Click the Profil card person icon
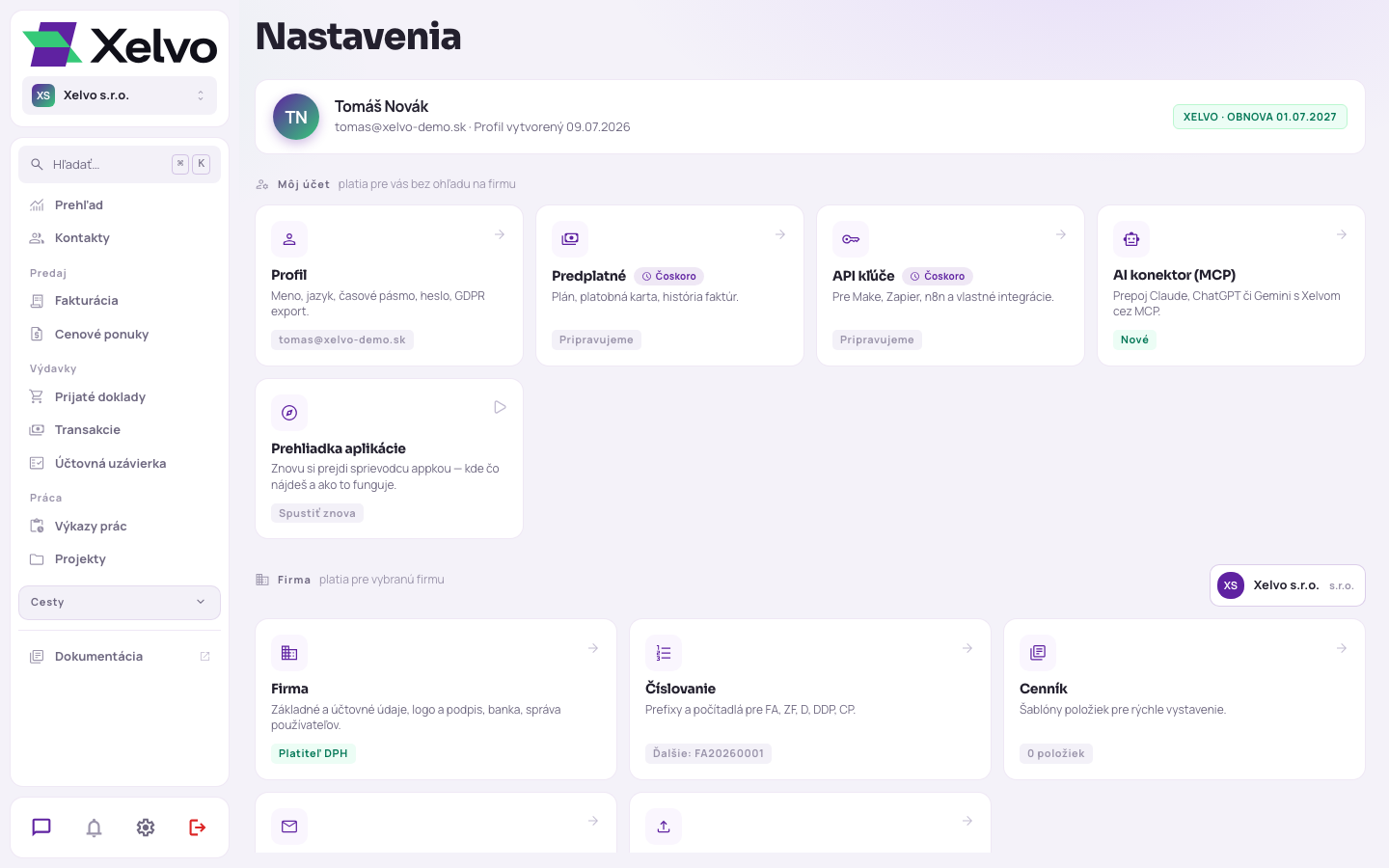1389x868 pixels. [x=289, y=239]
